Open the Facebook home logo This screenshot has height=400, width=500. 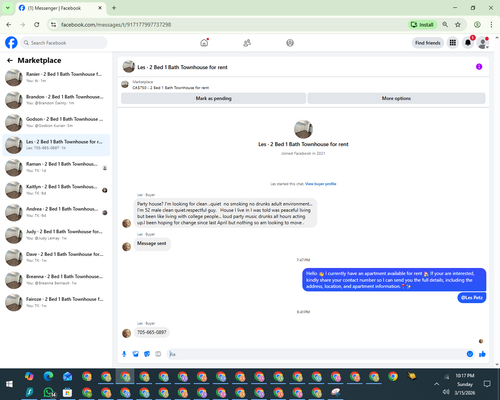click(x=11, y=43)
